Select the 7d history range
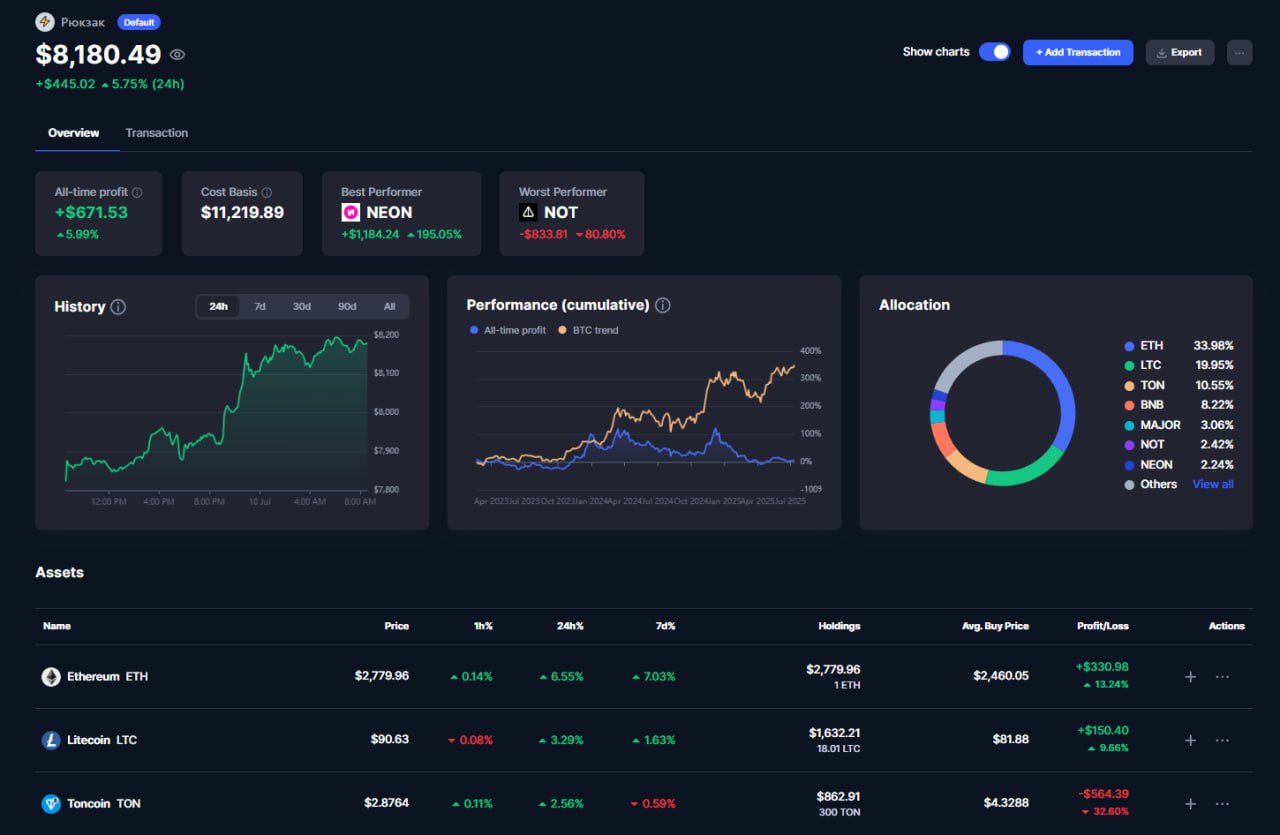The image size is (1280, 835). click(260, 306)
